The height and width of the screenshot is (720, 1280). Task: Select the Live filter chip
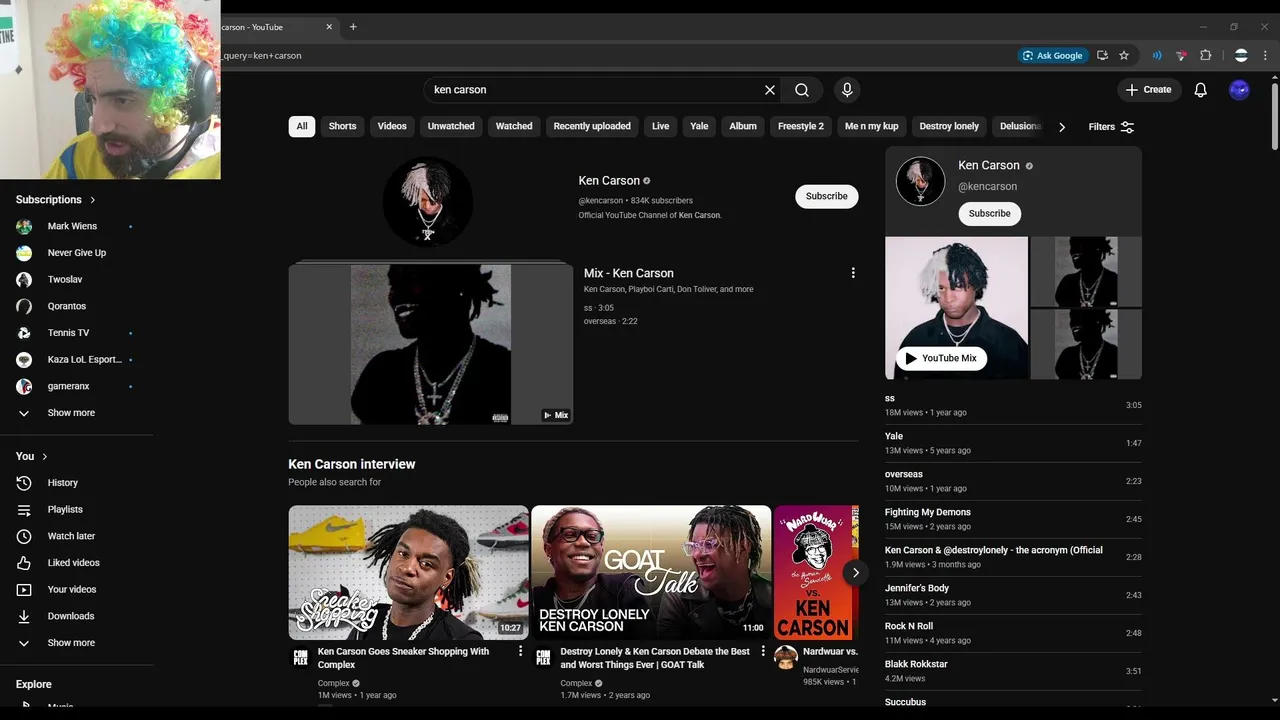coord(661,126)
